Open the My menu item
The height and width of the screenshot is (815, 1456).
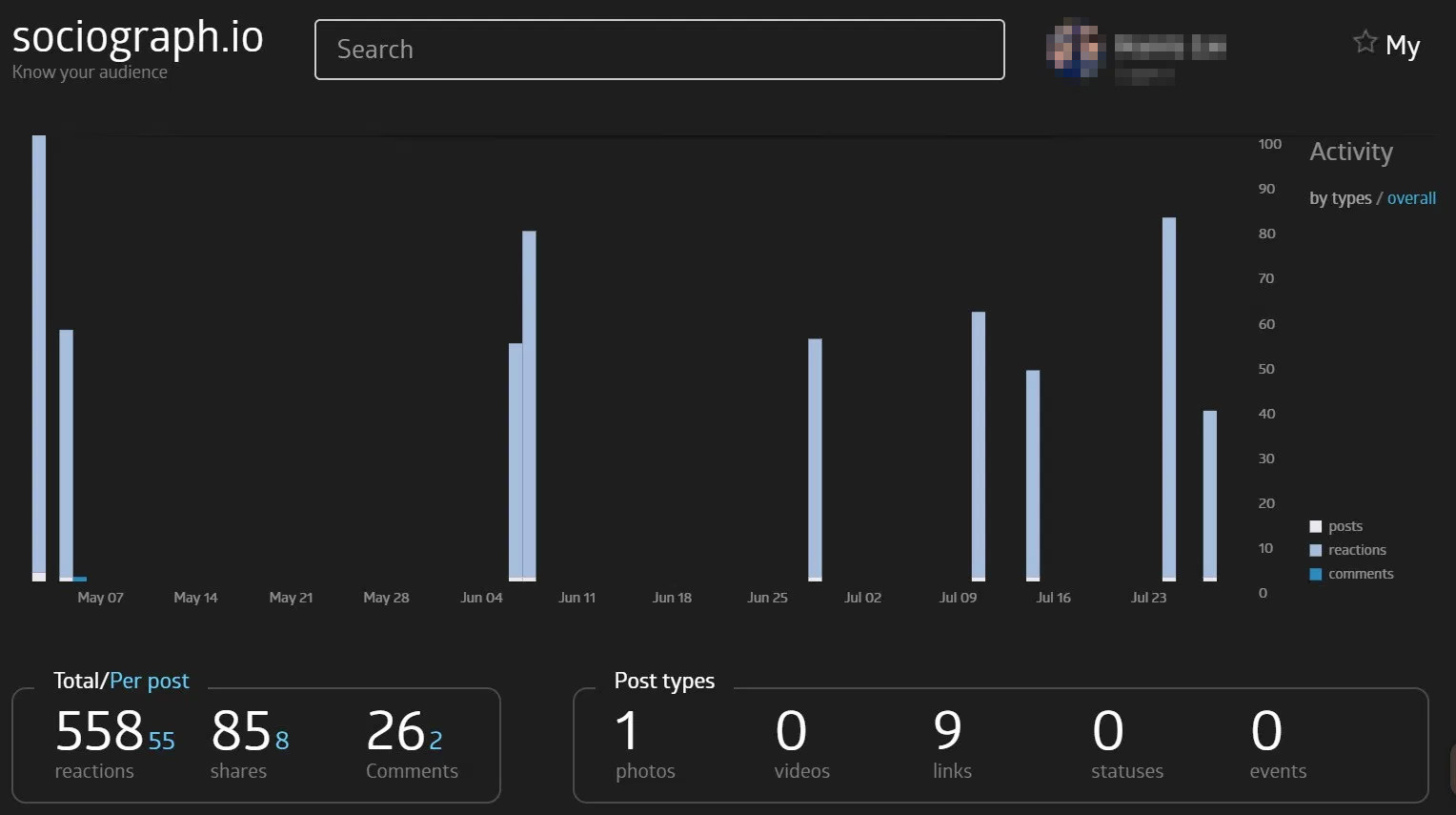[1403, 46]
